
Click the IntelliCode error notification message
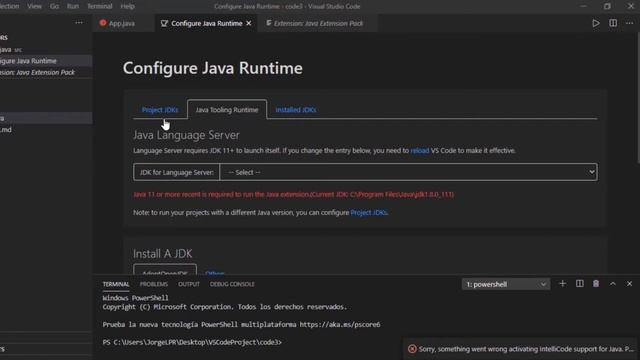click(x=526, y=349)
